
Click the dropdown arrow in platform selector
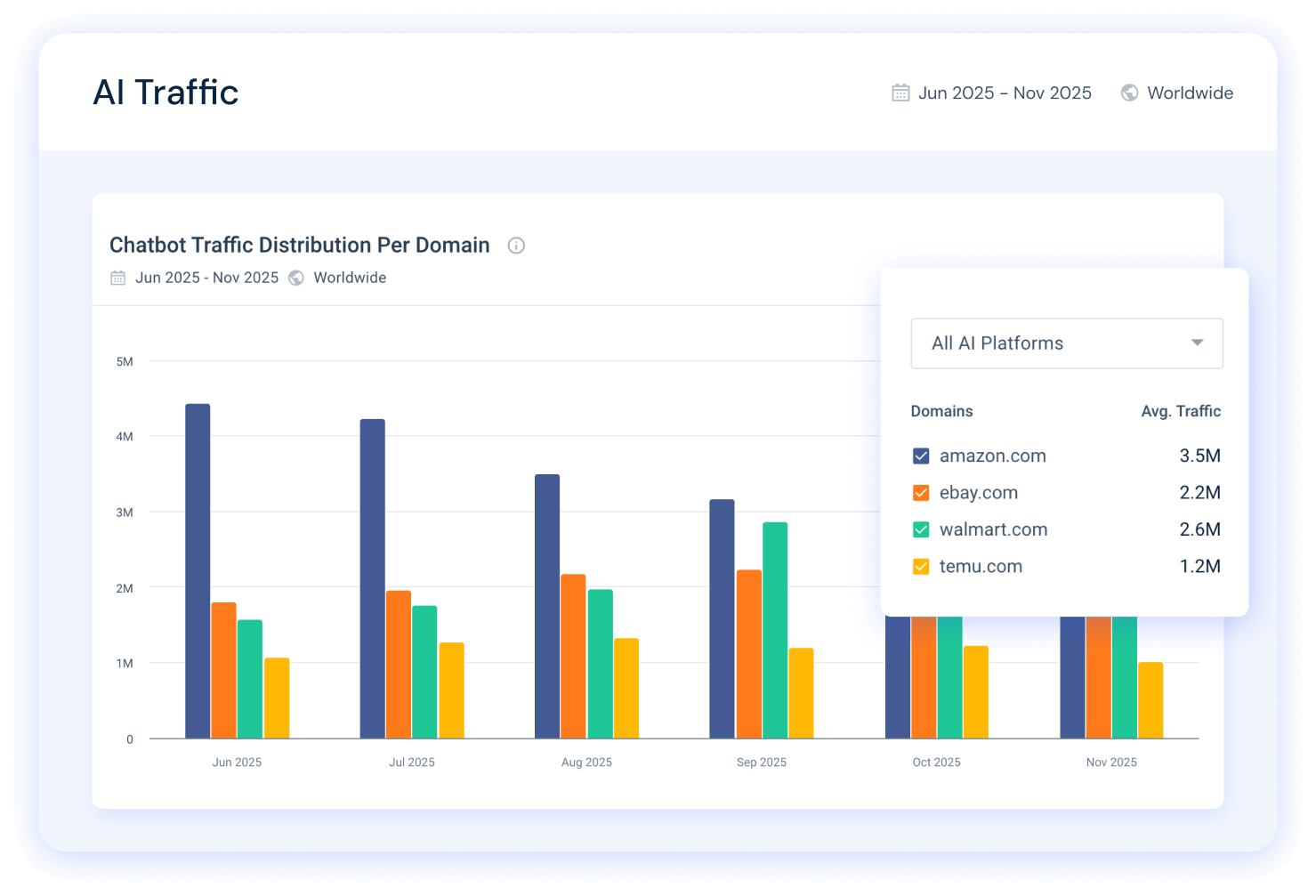1197,343
